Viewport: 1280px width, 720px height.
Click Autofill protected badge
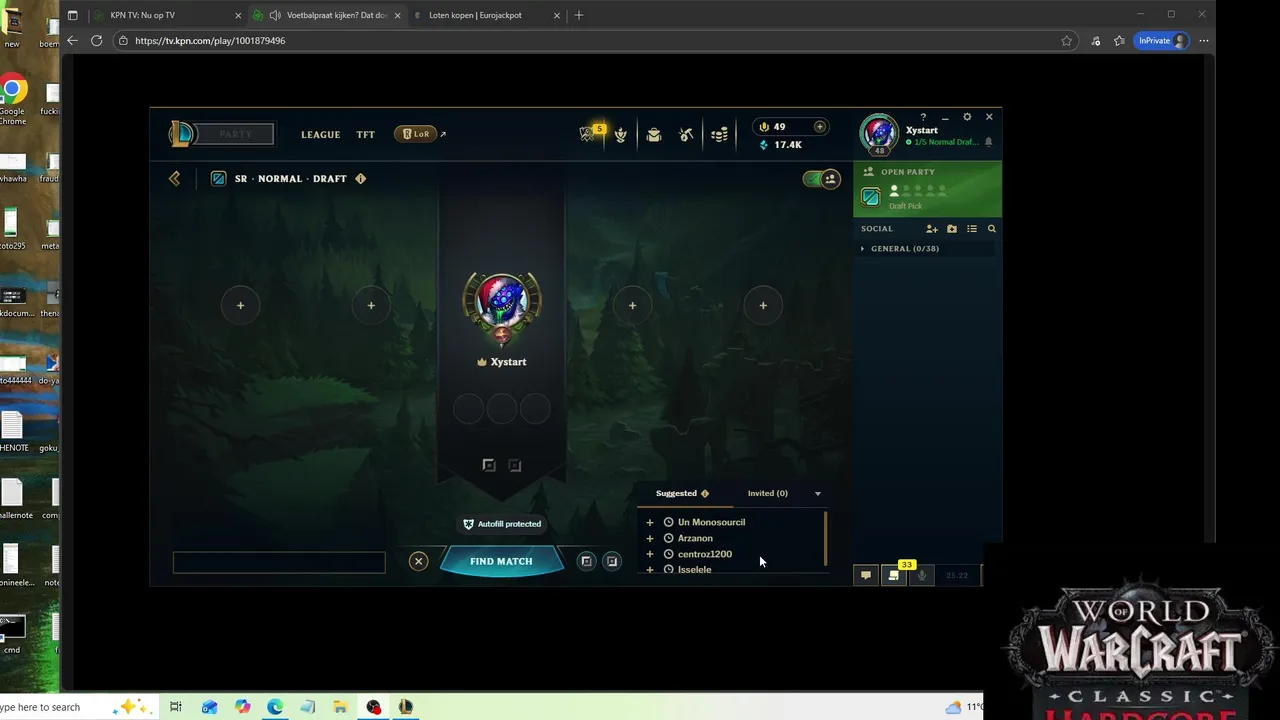point(502,524)
